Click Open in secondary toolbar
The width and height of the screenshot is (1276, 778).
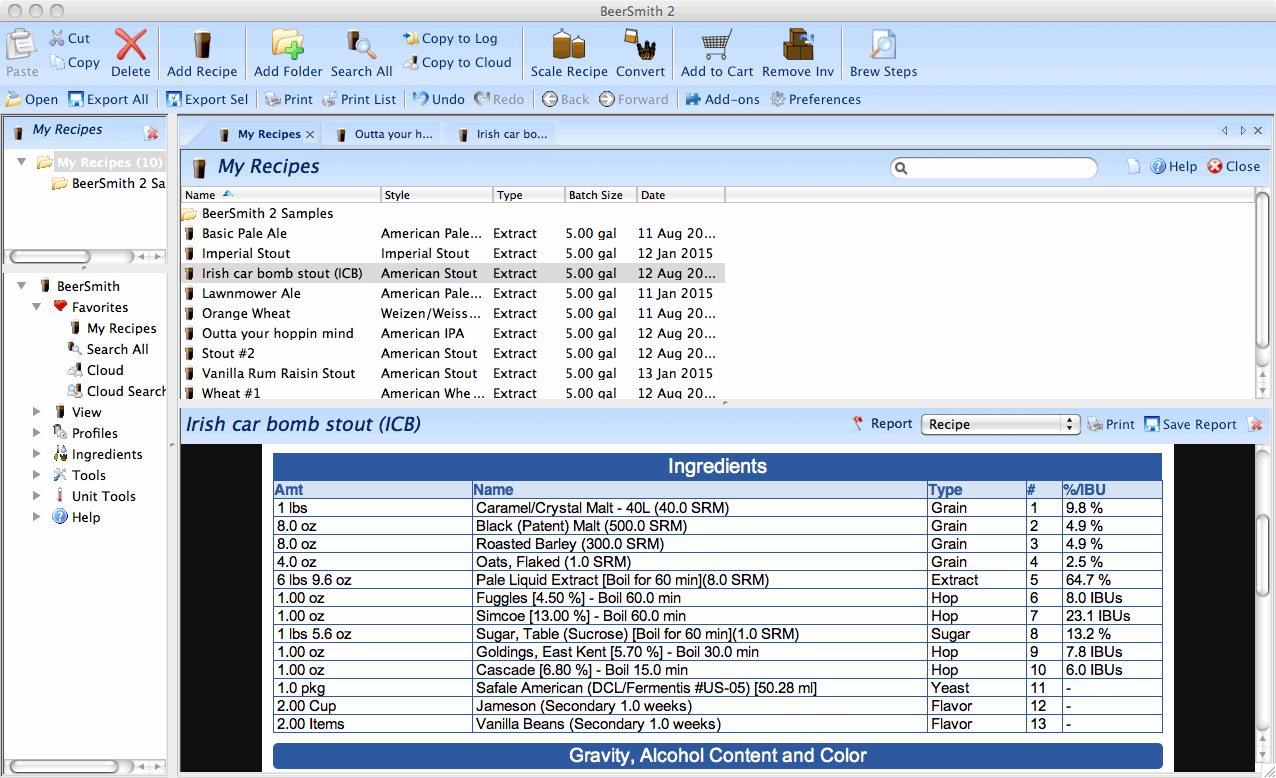point(32,99)
